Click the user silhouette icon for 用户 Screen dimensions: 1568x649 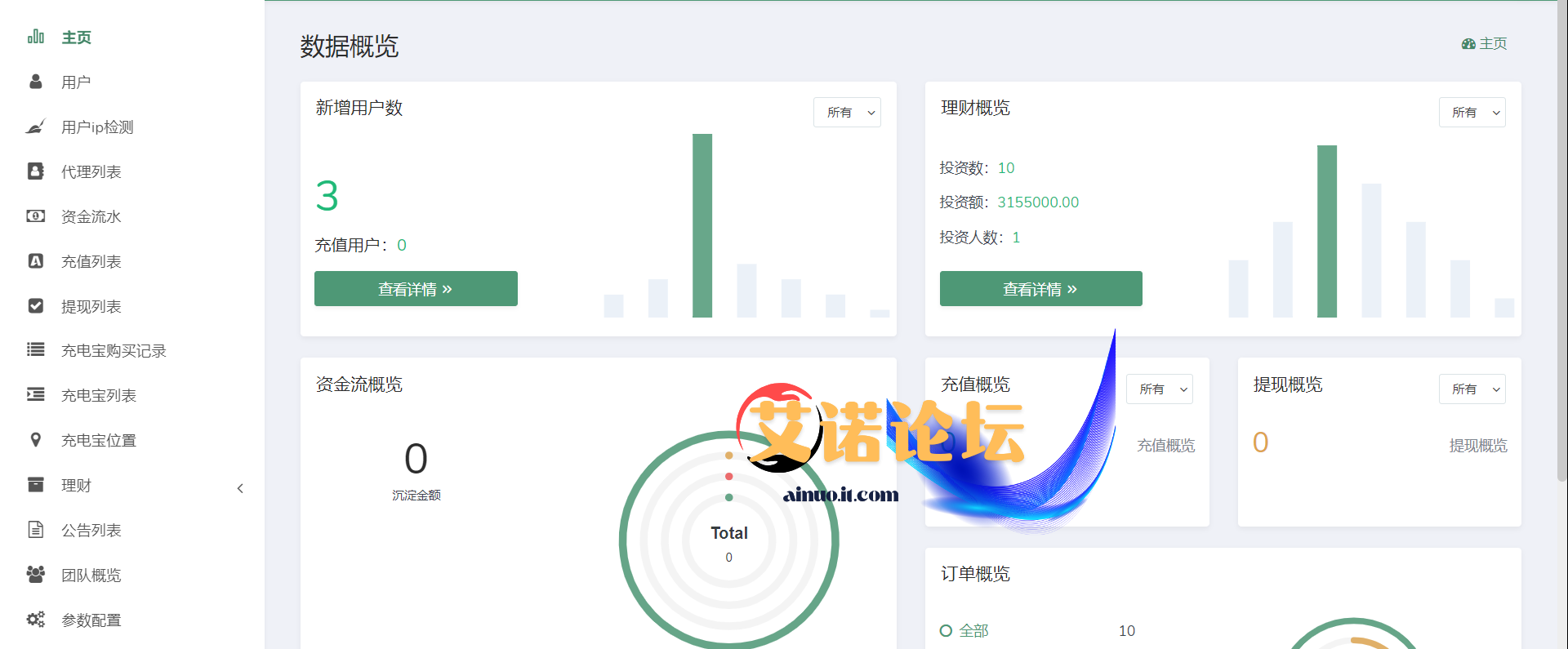pyautogui.click(x=35, y=82)
